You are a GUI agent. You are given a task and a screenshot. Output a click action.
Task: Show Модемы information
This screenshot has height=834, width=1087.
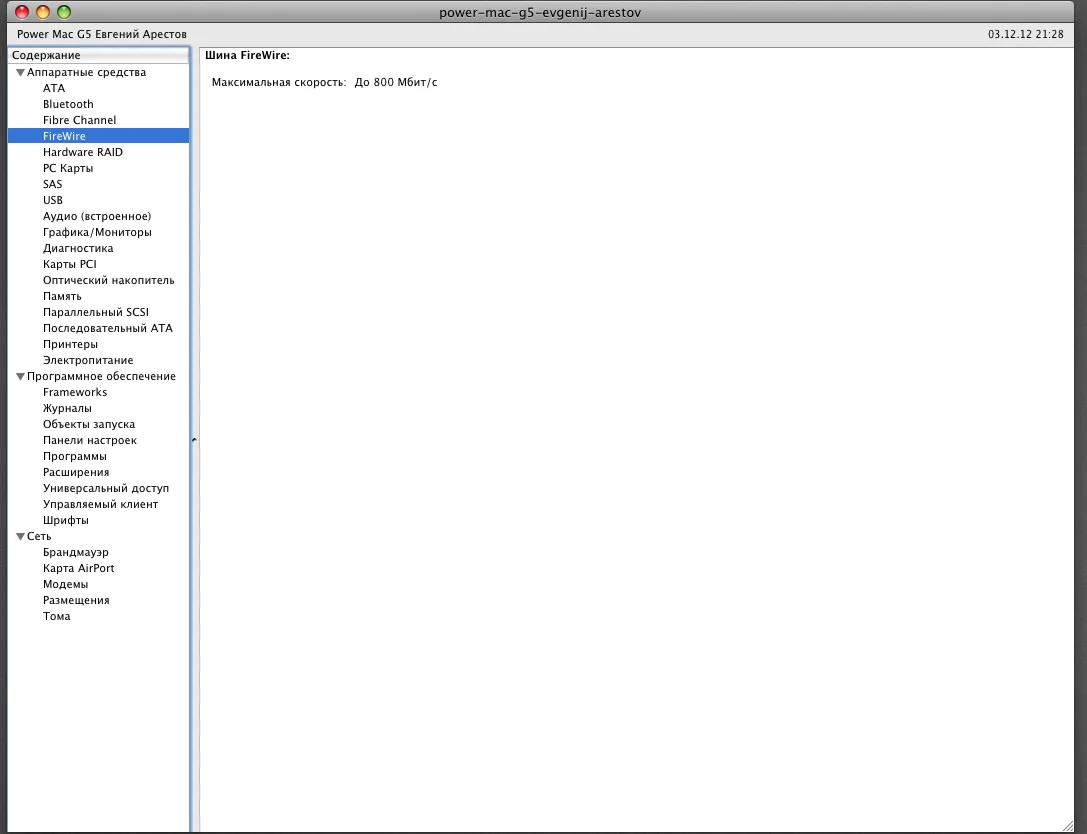tap(65, 584)
